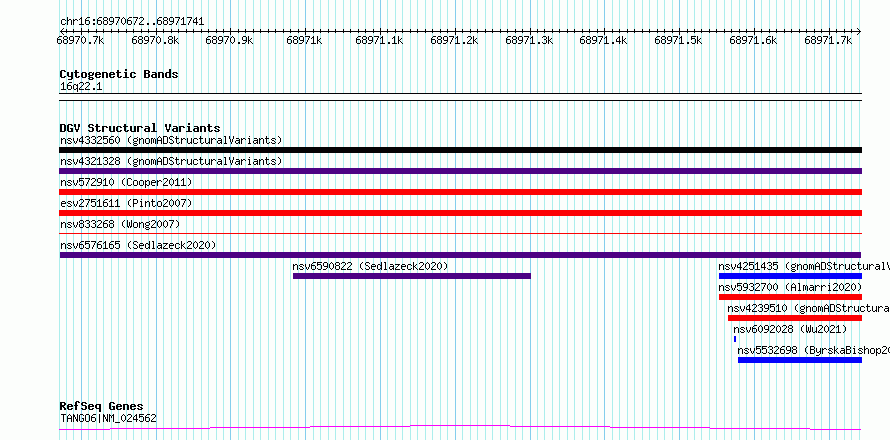Screen dimensions: 890x440
Task: Click the 68971.2k ruler tick label
Action: point(454,40)
